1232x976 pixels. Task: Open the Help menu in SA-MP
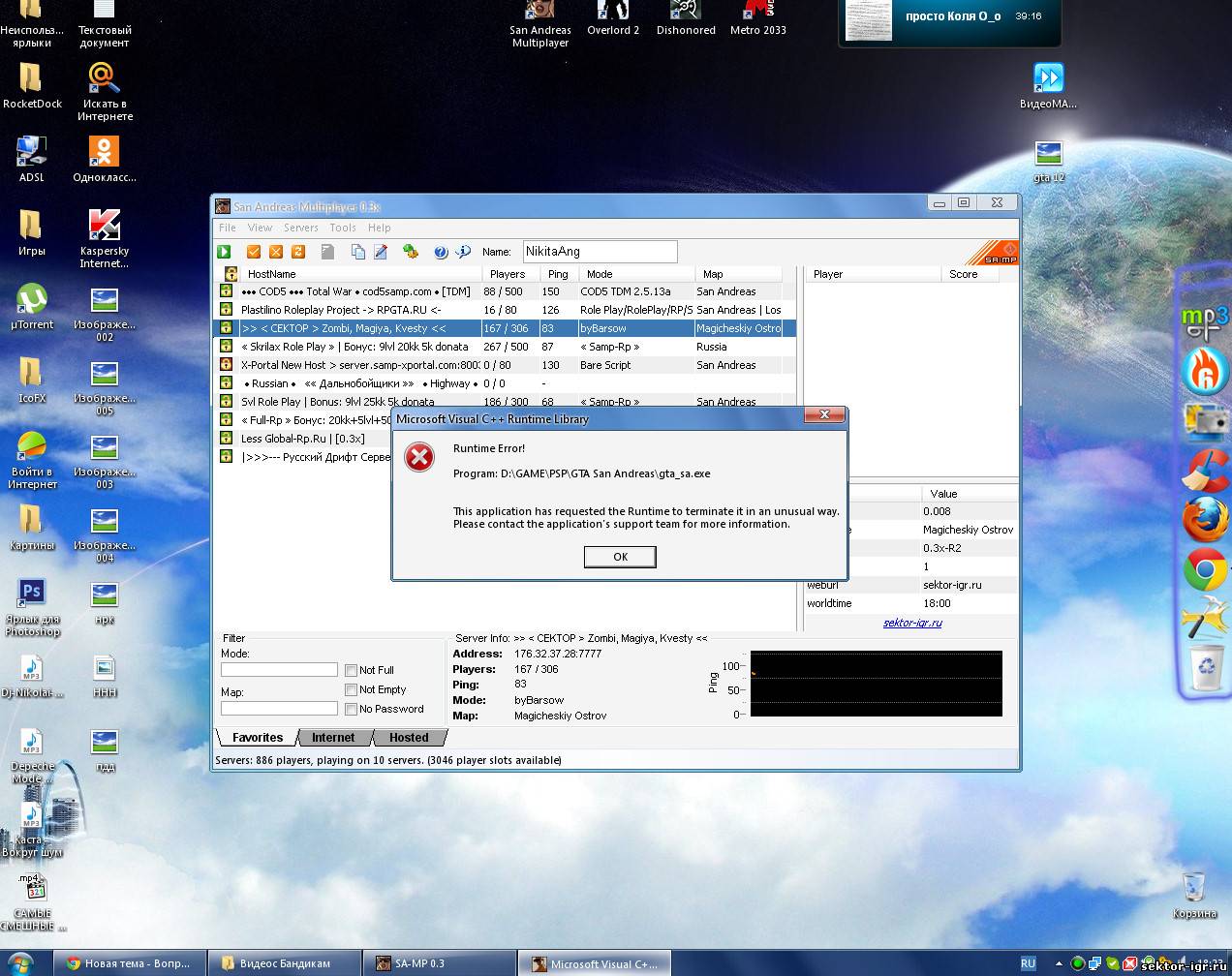380,228
